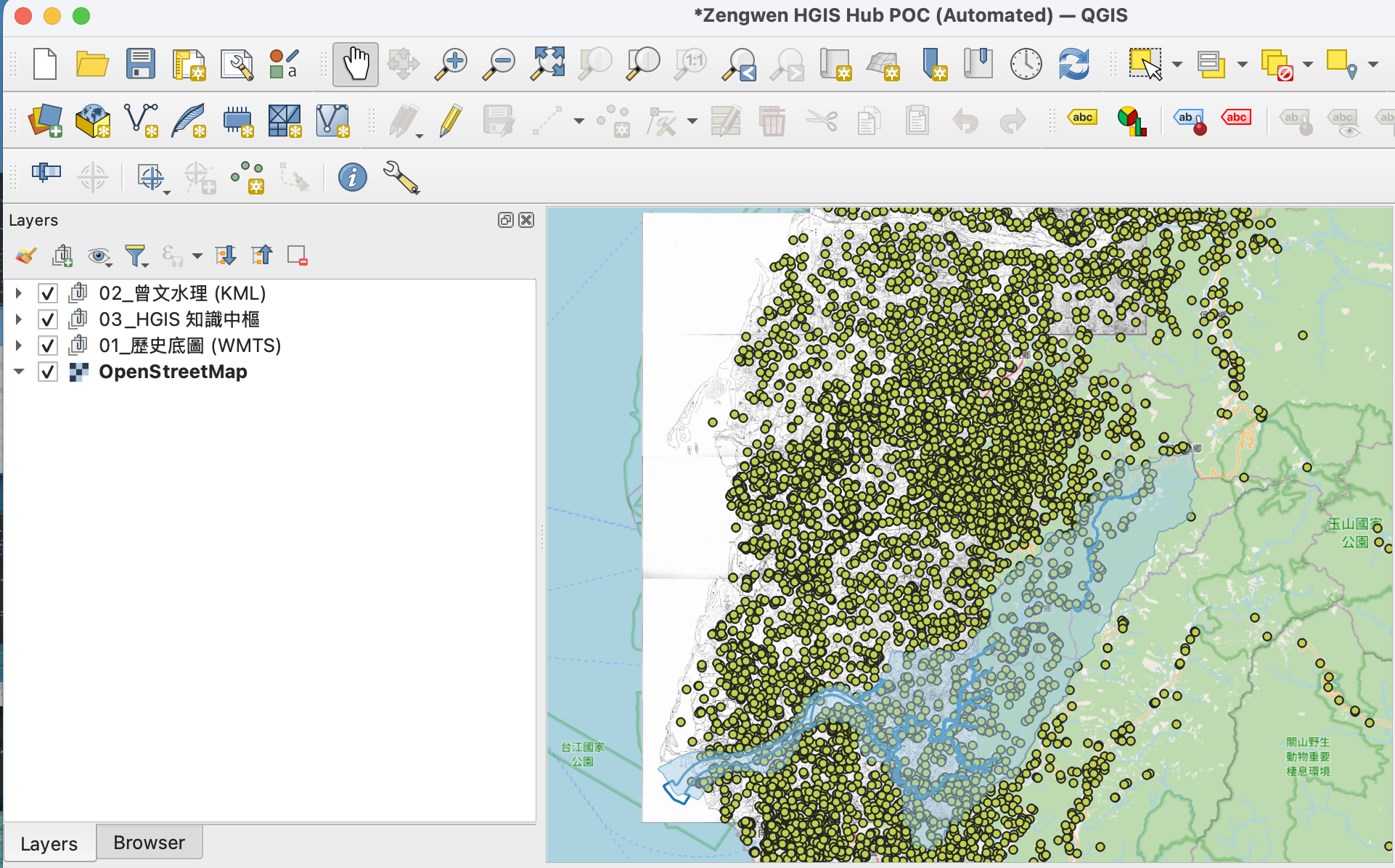Screen dimensions: 1395x868
Task: Refresh the map canvas
Action: pyautogui.click(x=1073, y=64)
